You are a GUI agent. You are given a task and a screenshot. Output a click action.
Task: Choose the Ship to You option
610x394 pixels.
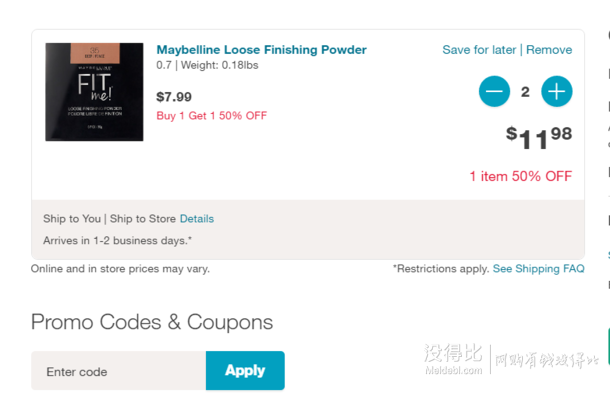click(72, 219)
